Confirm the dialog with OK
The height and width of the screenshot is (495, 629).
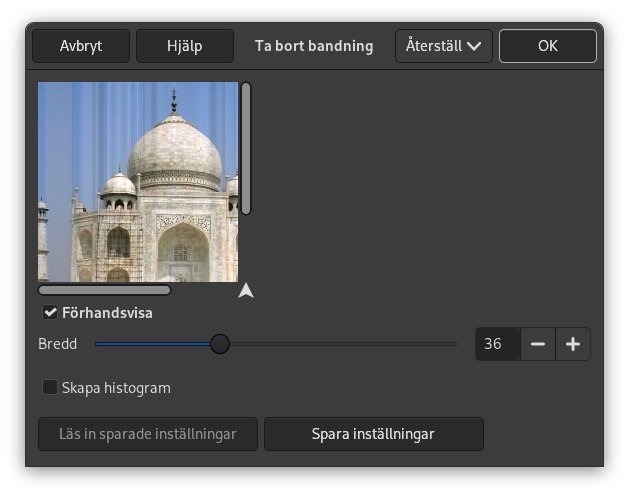tap(547, 46)
